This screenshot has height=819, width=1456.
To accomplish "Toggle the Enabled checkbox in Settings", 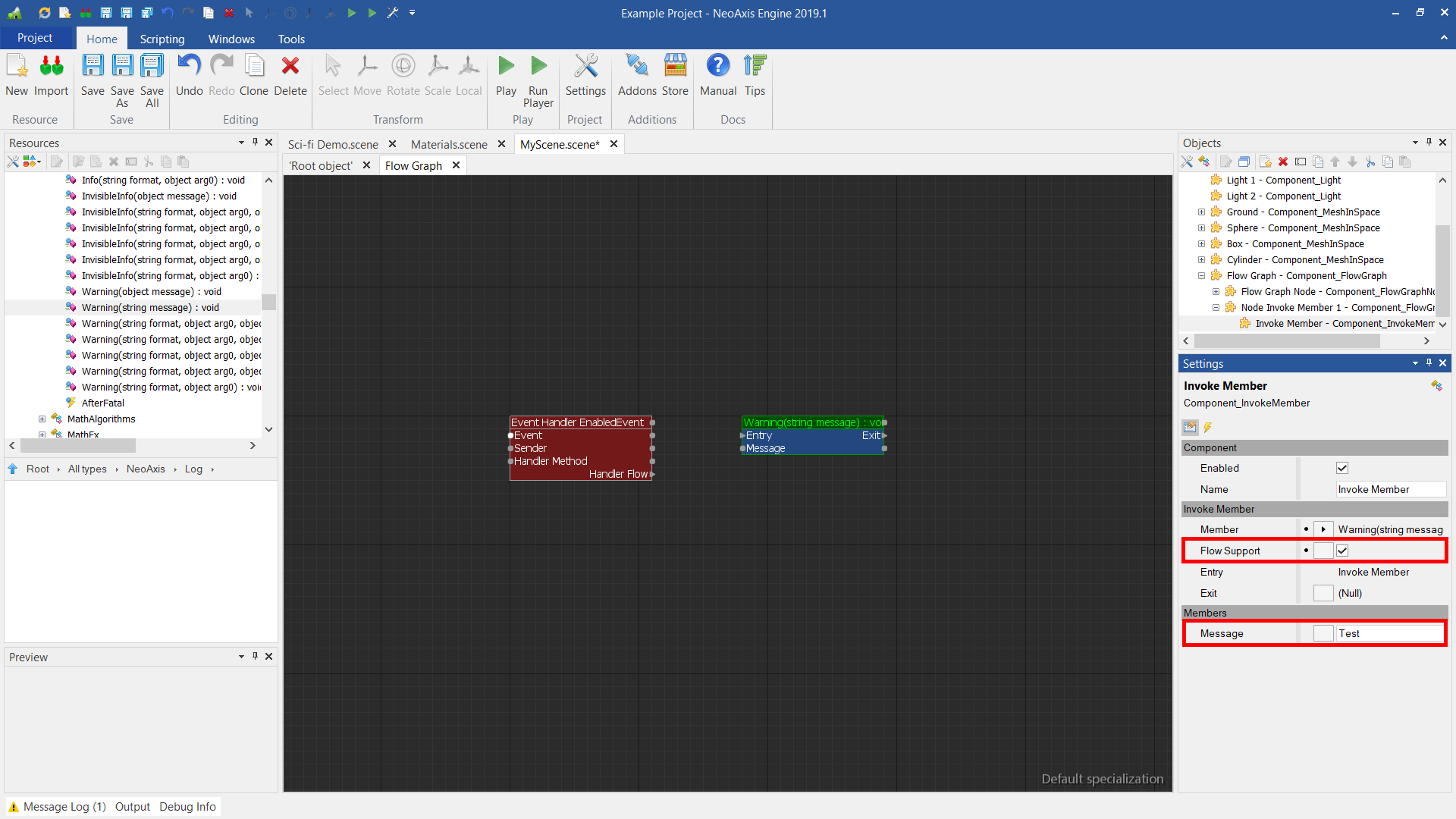I will point(1342,468).
